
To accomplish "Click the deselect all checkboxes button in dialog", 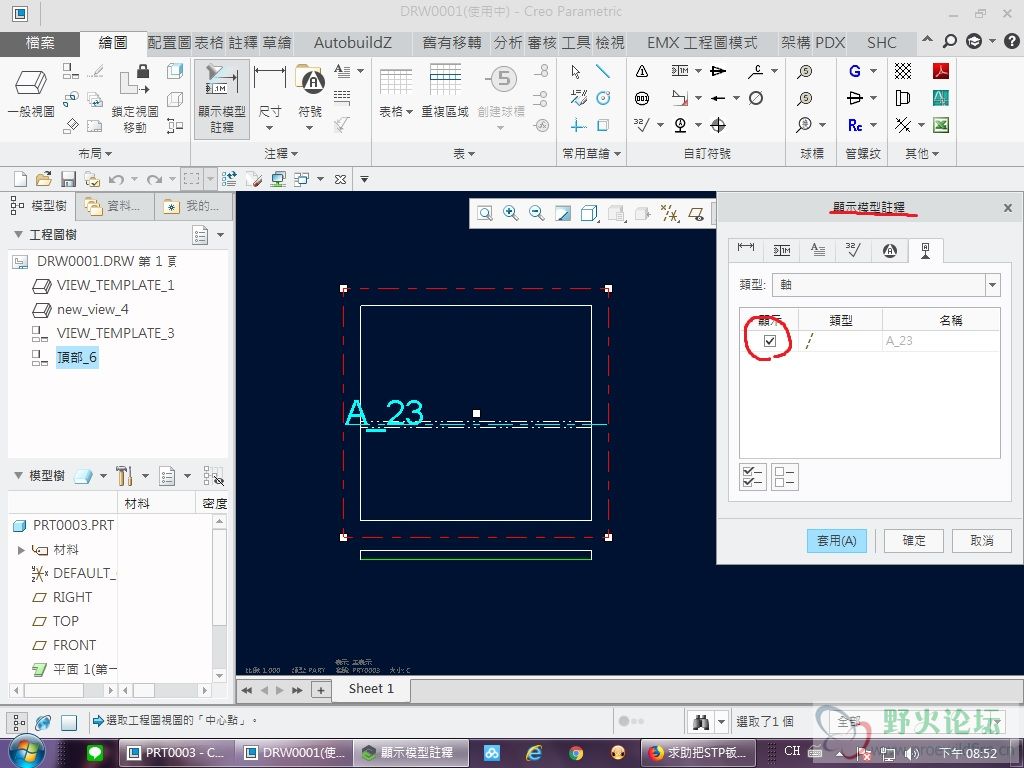I will tap(784, 477).
